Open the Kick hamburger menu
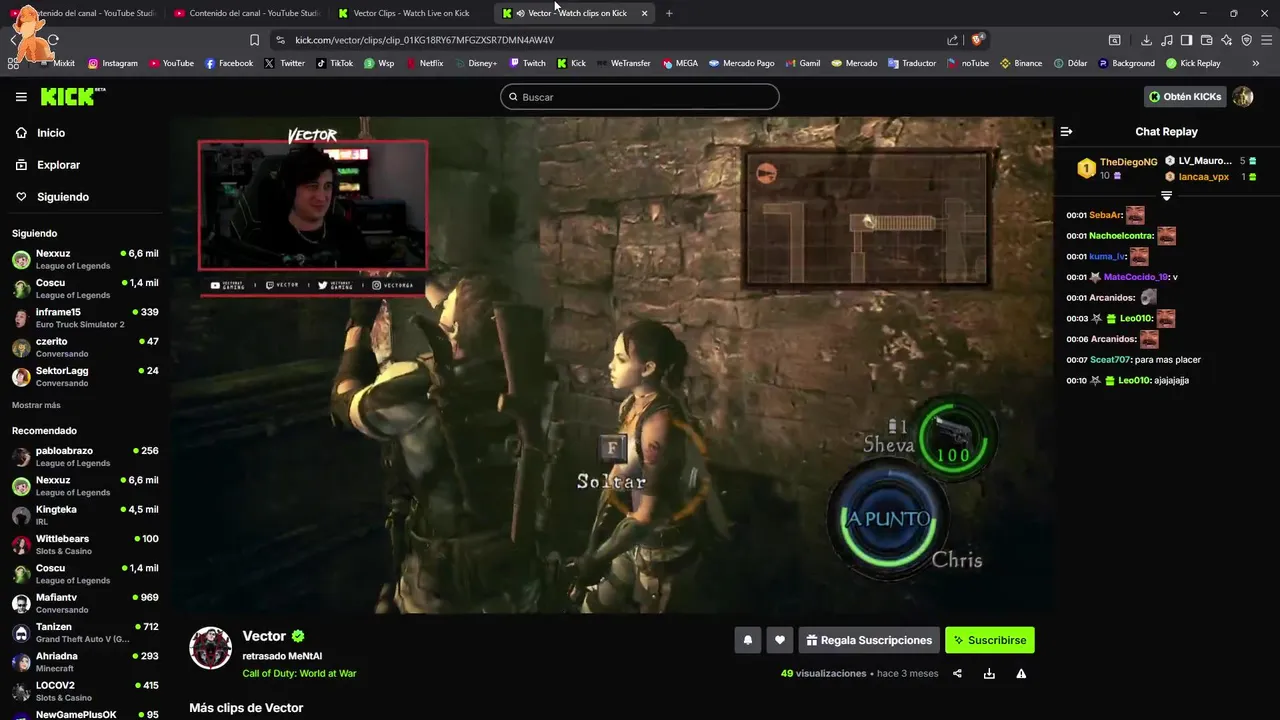This screenshot has width=1280, height=720. (x=21, y=97)
